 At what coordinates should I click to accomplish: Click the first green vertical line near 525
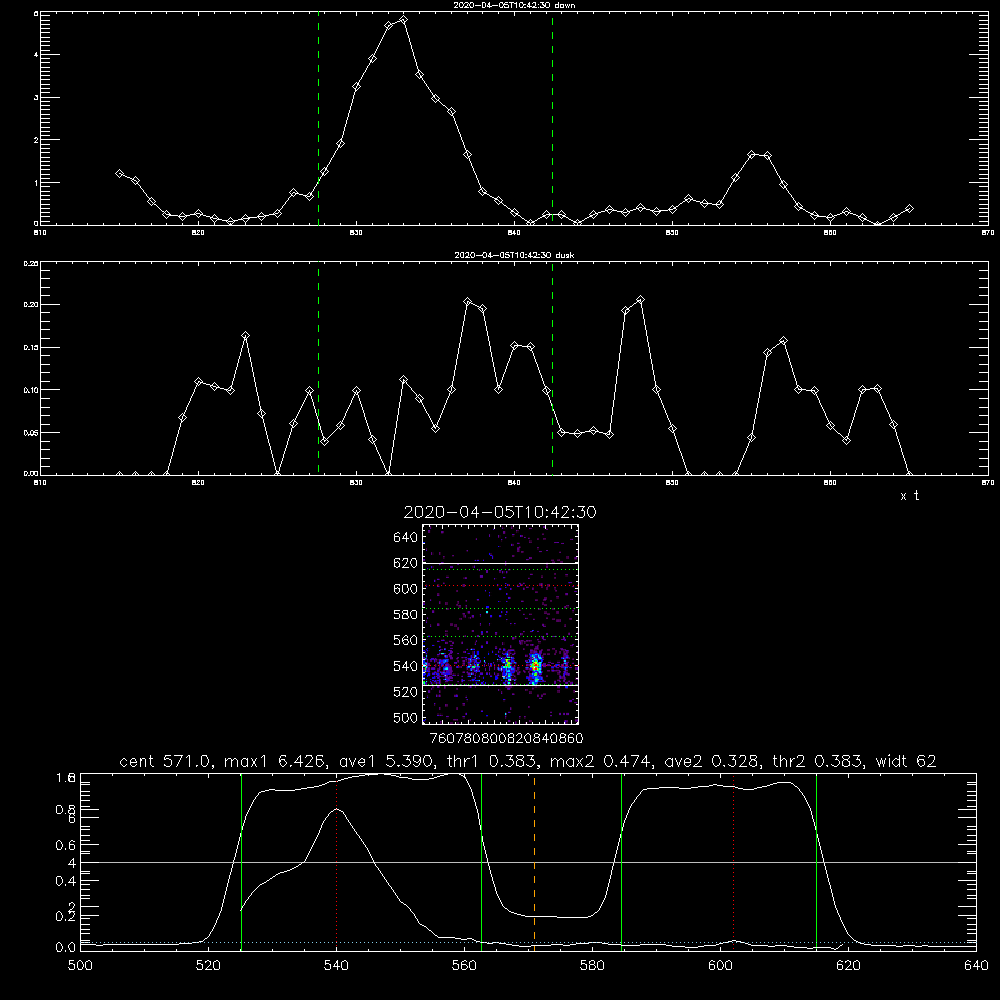point(241,862)
